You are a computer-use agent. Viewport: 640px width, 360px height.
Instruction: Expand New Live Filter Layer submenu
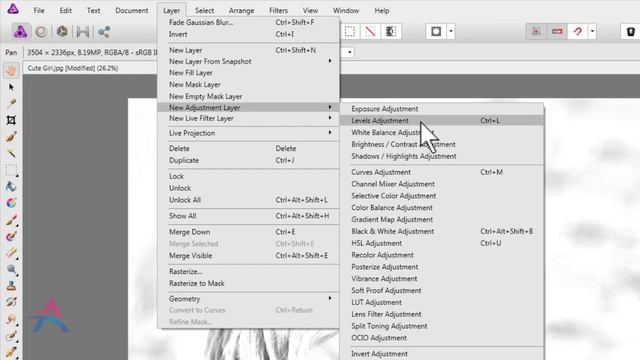coord(330,118)
